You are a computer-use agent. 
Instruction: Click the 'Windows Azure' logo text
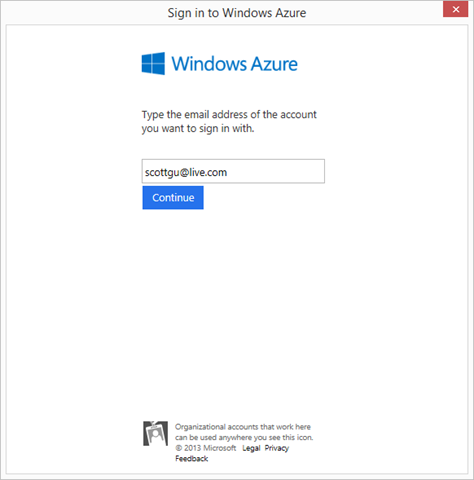234,64
